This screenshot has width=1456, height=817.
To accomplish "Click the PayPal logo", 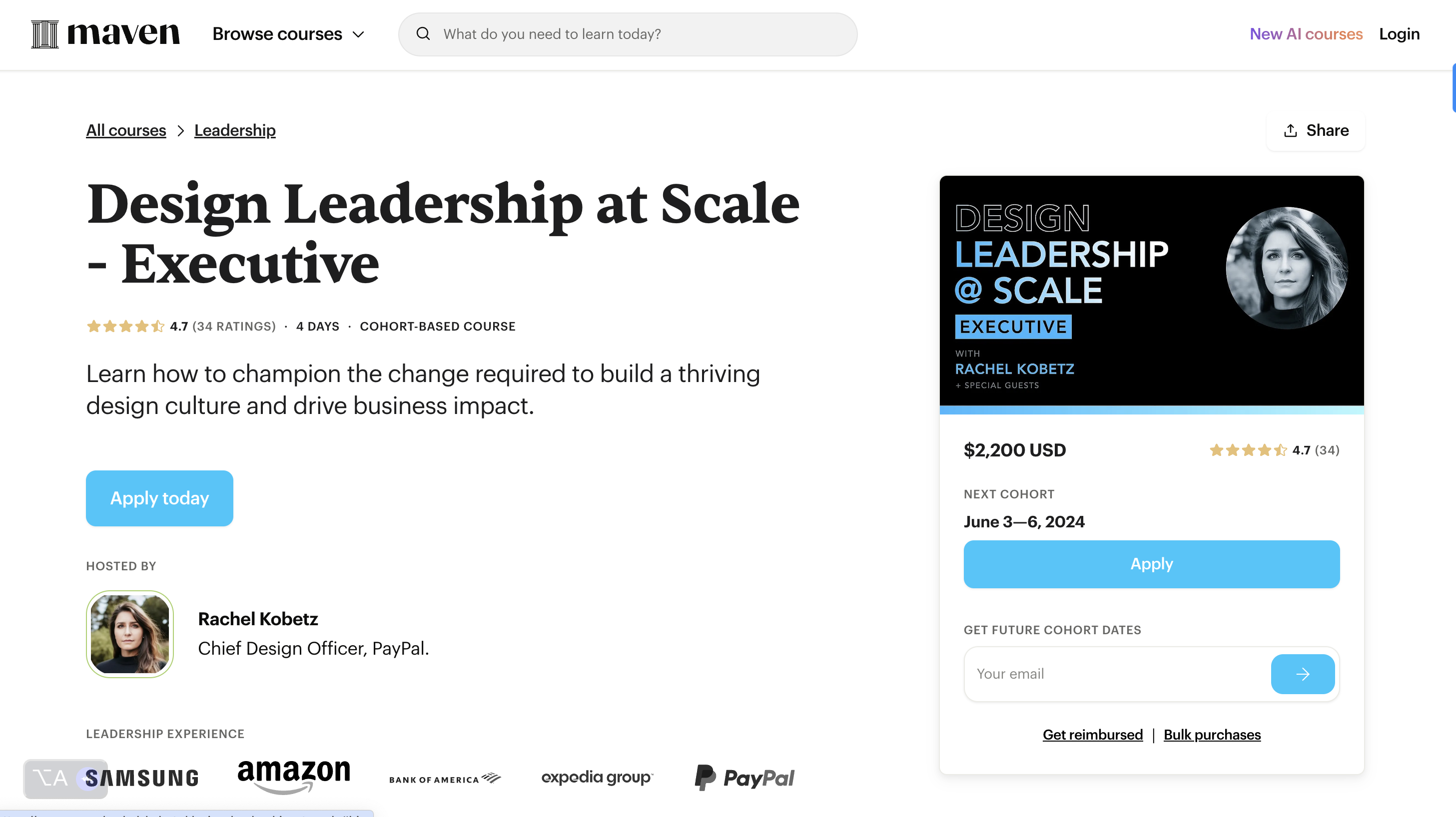I will pyautogui.click(x=744, y=778).
